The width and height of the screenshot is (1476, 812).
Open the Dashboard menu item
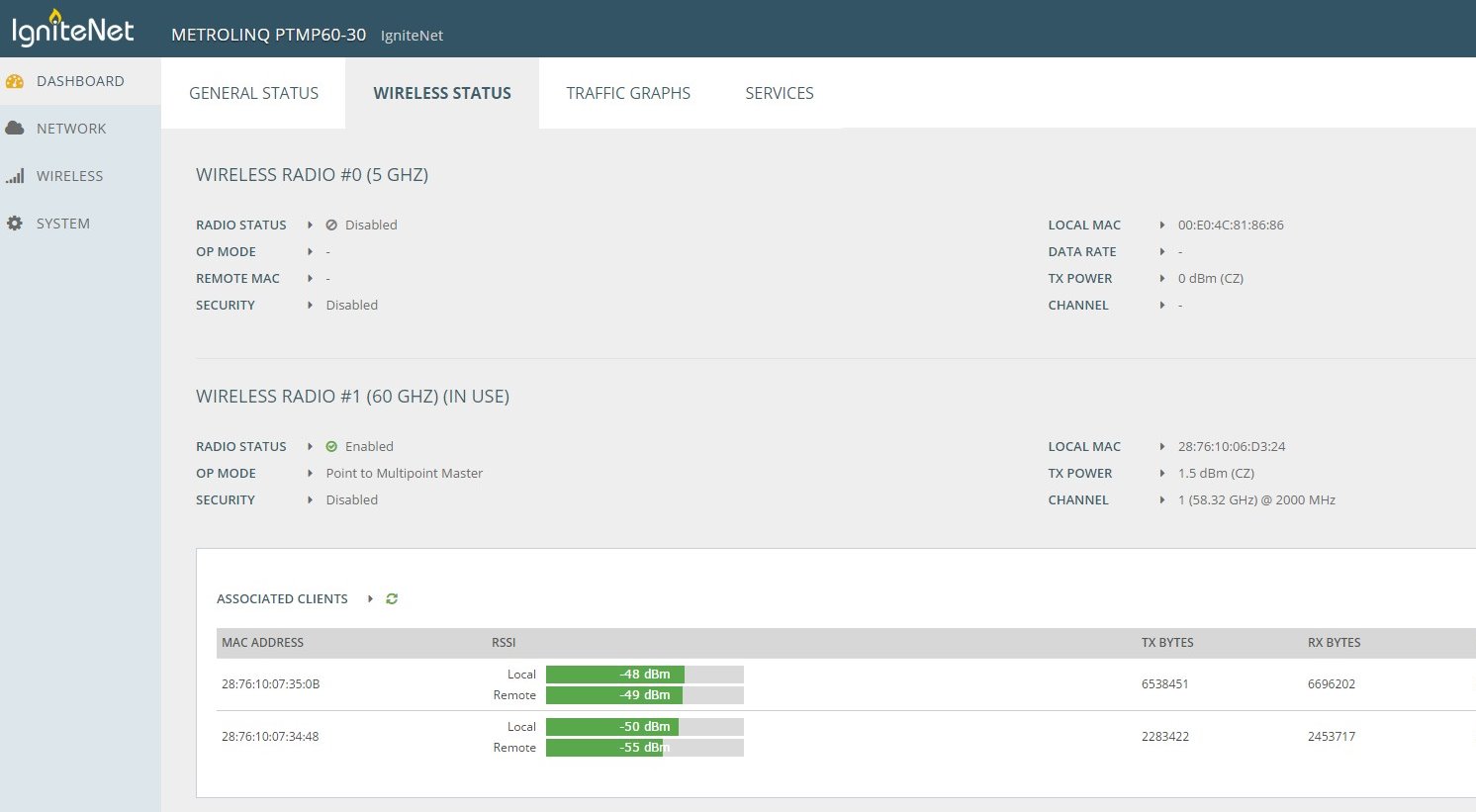[x=80, y=81]
